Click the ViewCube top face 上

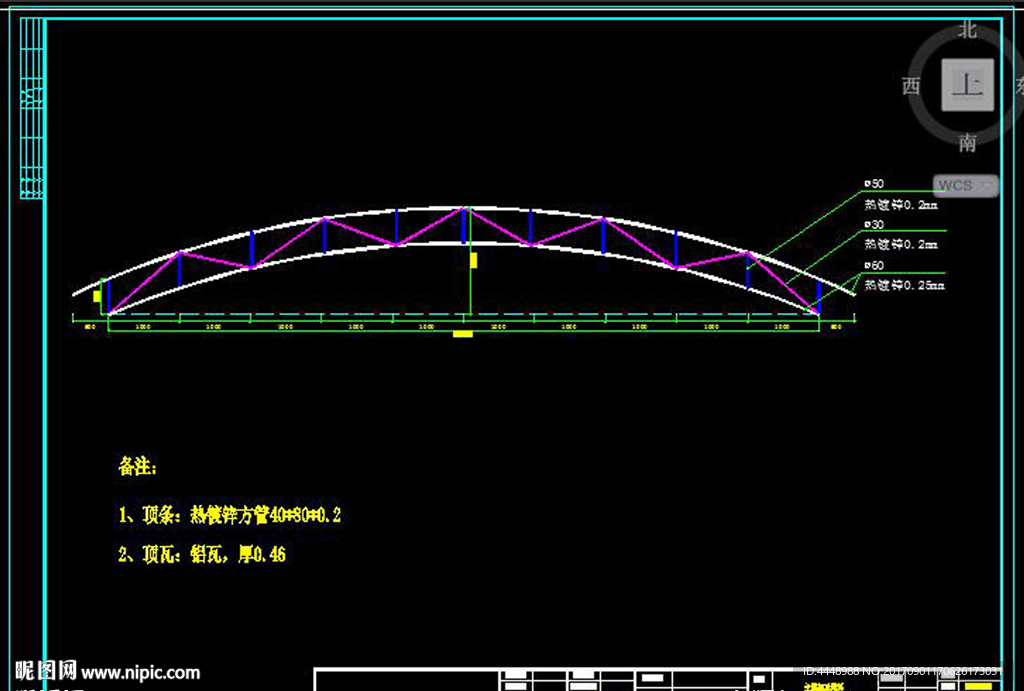coord(967,85)
